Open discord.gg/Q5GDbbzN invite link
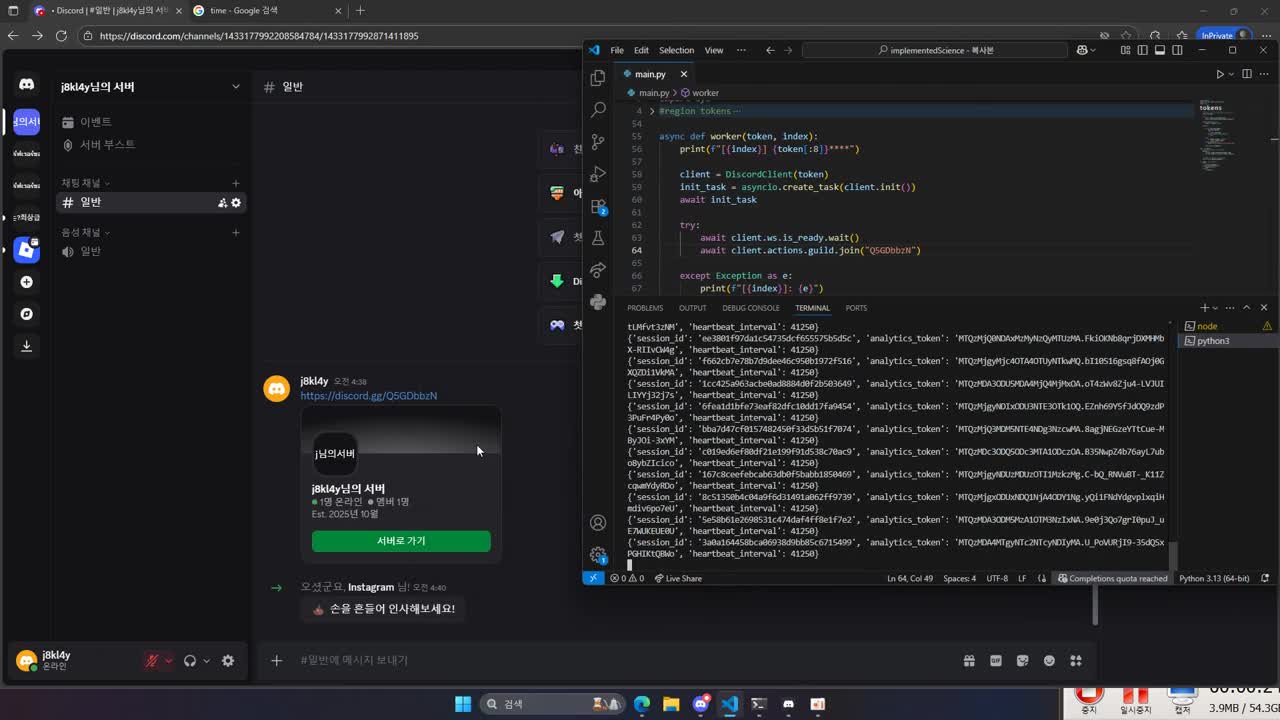Screen dimensions: 1280x720 pyautogui.click(x=369, y=396)
